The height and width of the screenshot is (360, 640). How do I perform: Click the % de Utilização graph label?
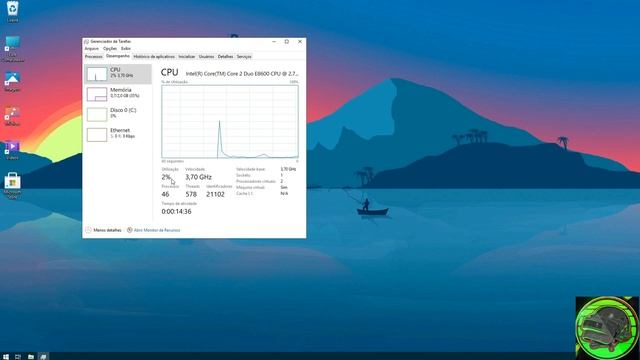(175, 82)
